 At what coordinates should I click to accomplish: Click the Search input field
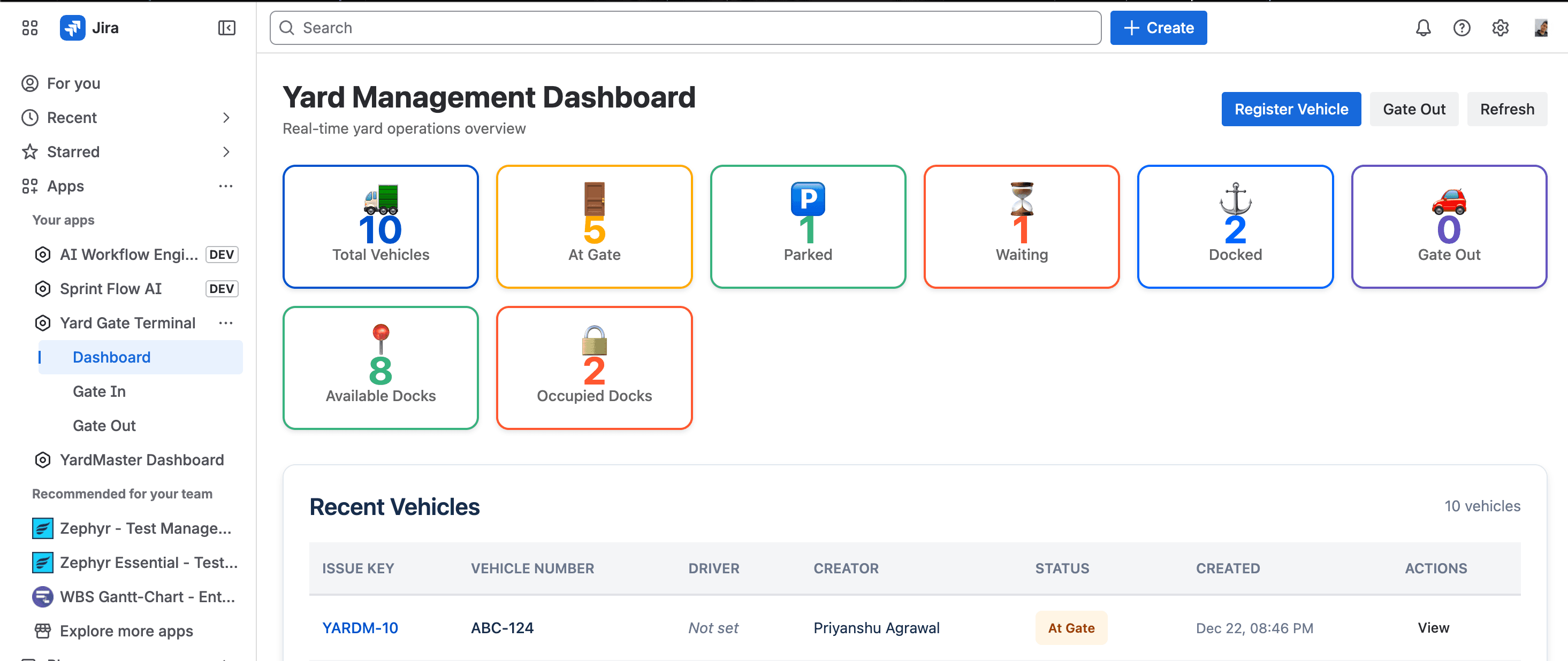685,28
